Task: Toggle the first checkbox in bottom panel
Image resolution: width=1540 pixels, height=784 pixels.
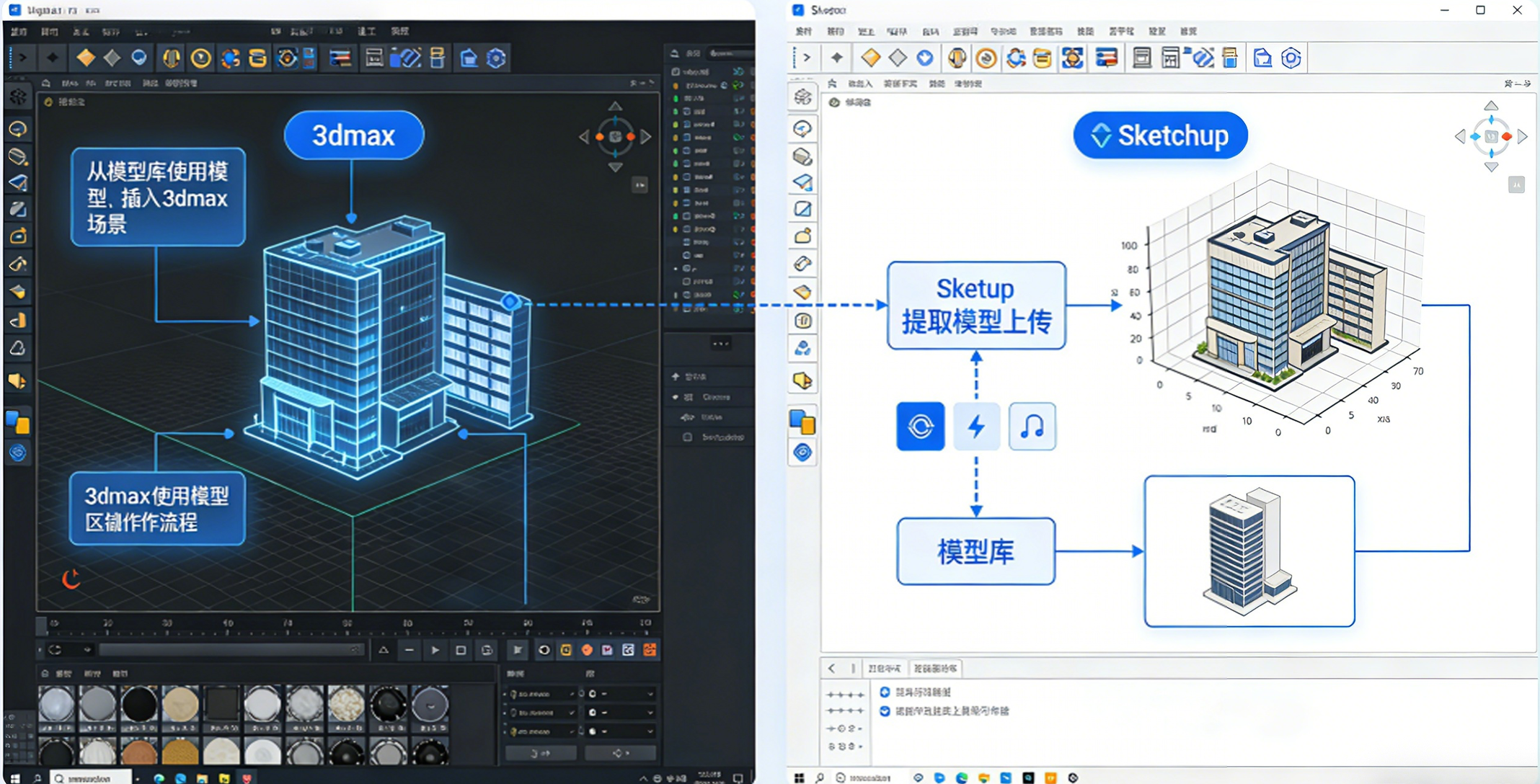Action: coord(885,692)
